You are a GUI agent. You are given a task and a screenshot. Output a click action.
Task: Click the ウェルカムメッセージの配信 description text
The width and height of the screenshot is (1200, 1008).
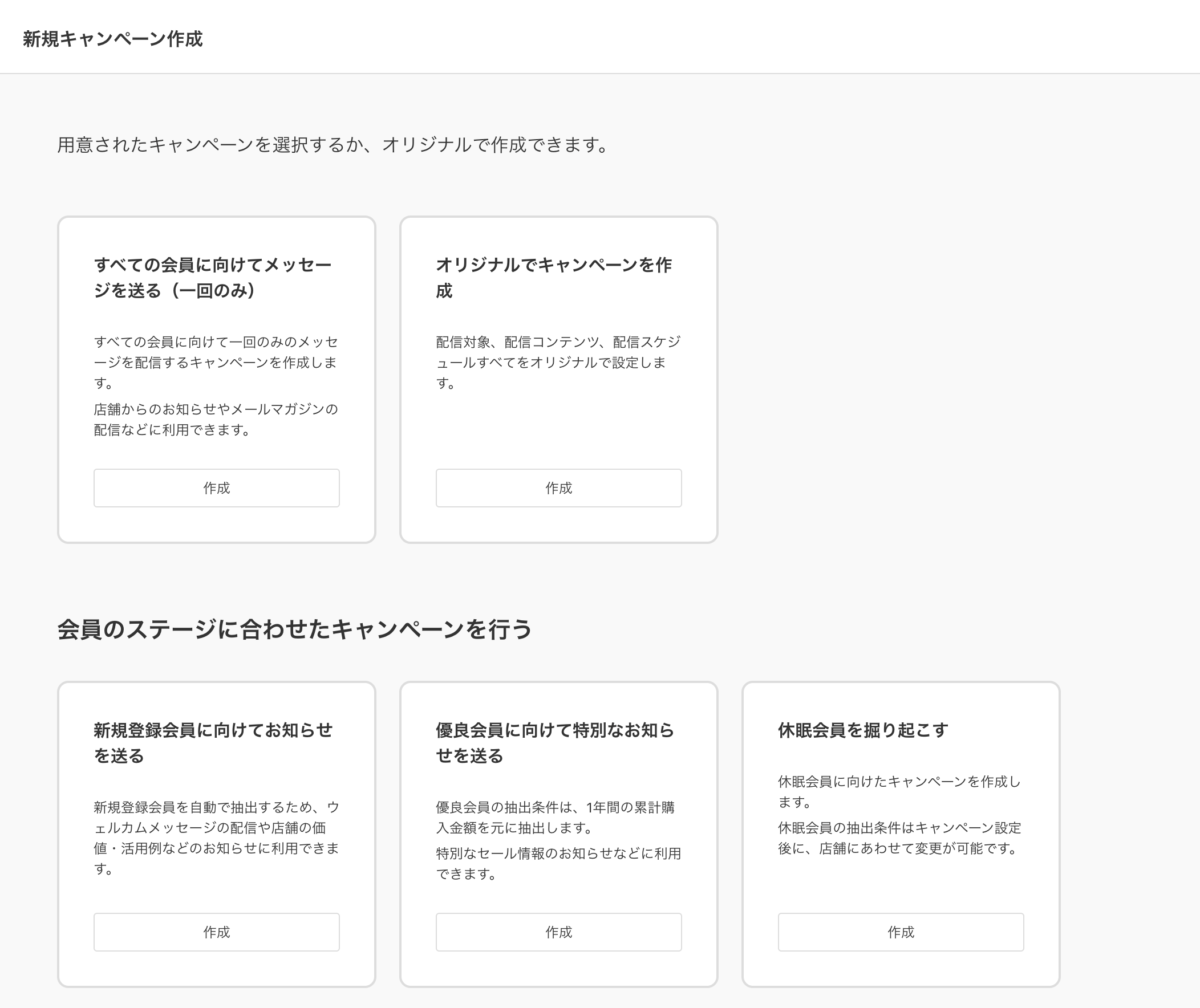coord(216,838)
